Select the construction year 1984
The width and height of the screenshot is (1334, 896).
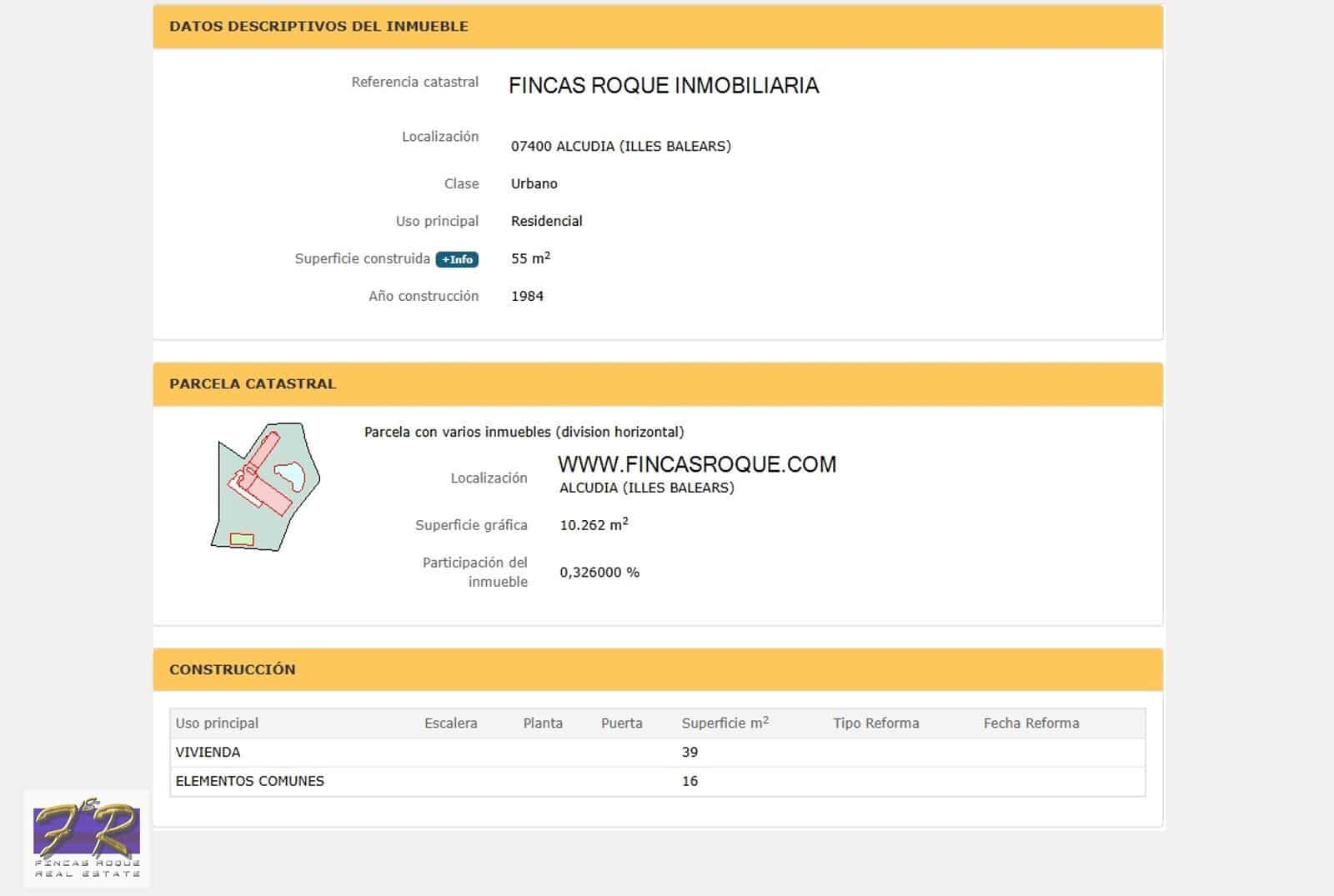528,296
